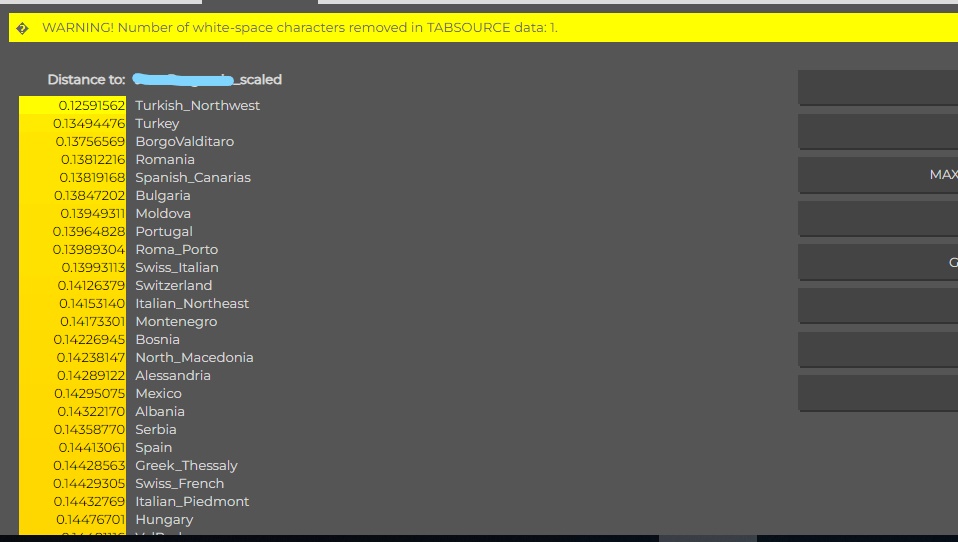
Task: Select the Turkish_Northwest population row
Action: (197, 105)
